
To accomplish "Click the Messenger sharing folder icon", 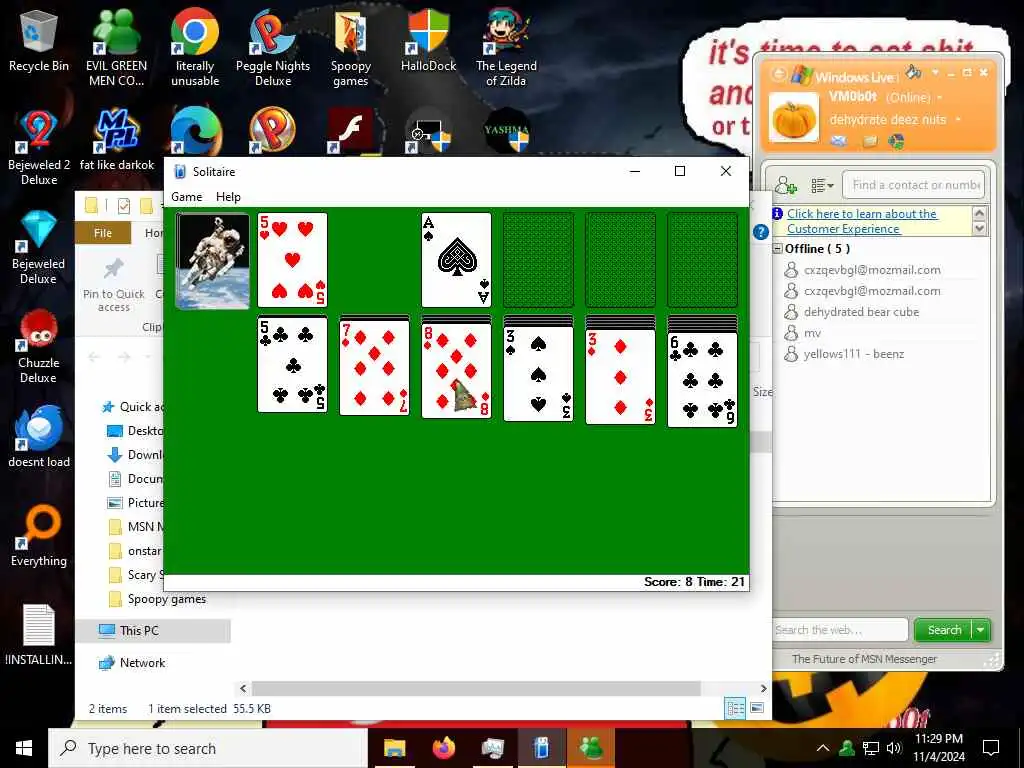I will pyautogui.click(x=870, y=141).
